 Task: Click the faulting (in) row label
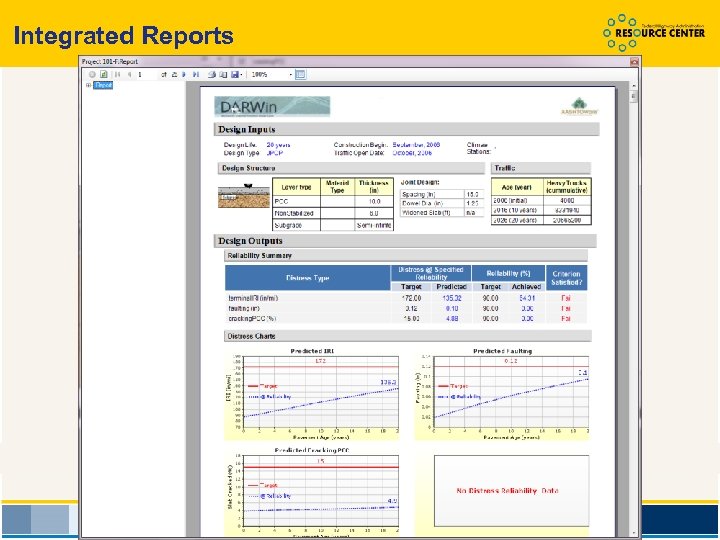coord(244,309)
